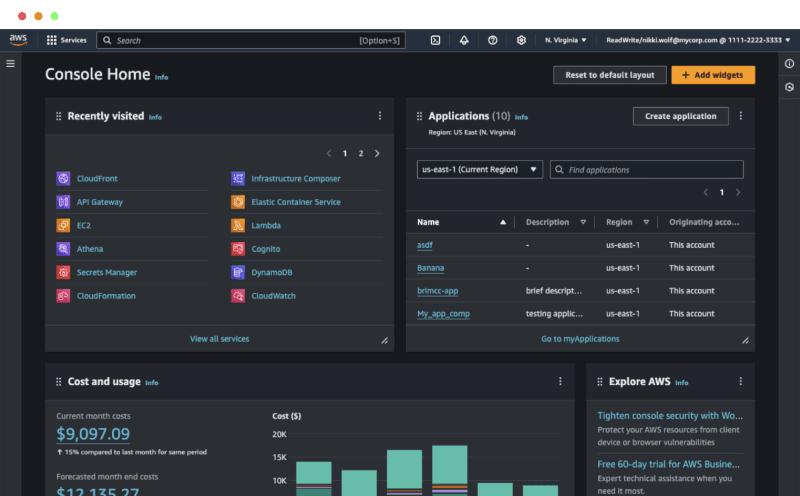Image resolution: width=800 pixels, height=496 pixels.
Task: Grab the Explore AWS drag handle
Action: click(599, 382)
